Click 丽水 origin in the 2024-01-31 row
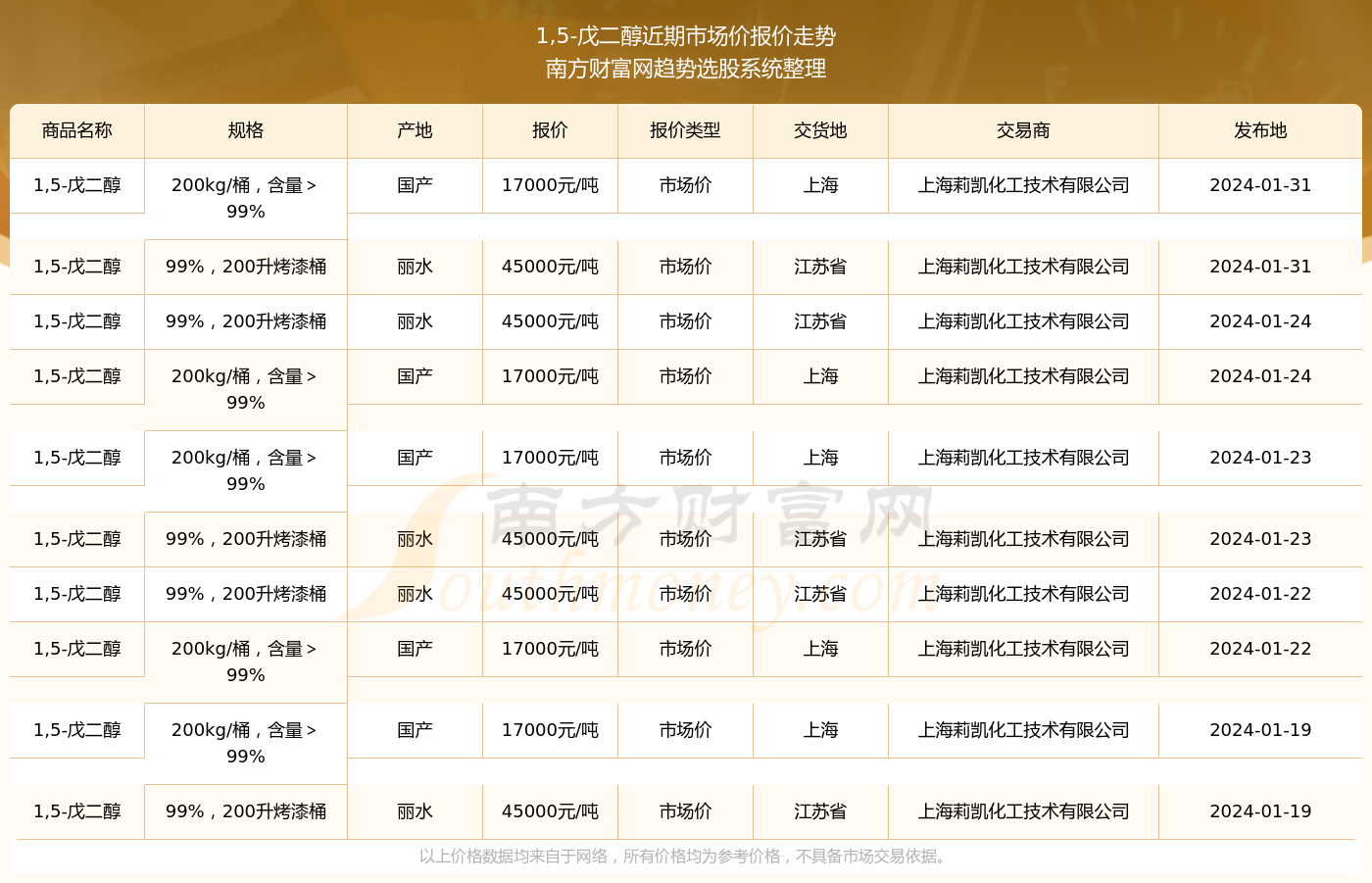The width and height of the screenshot is (1372, 883). click(x=415, y=267)
